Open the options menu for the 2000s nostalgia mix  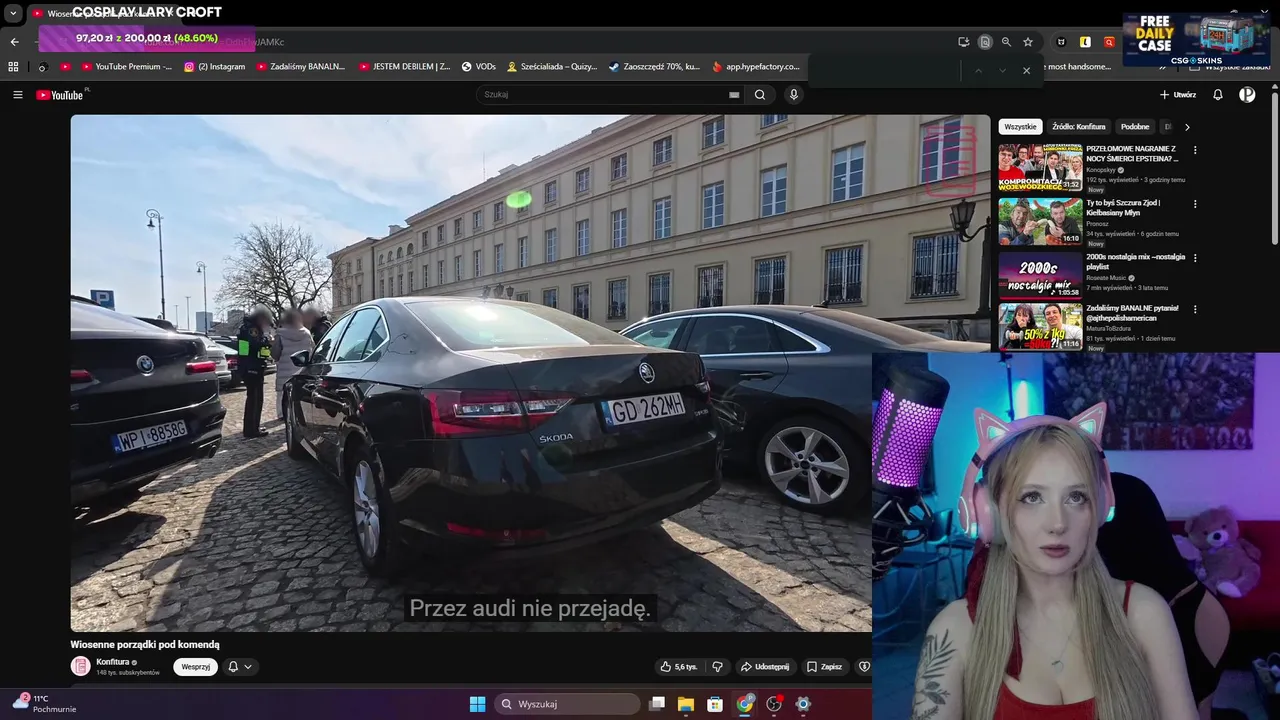pyautogui.click(x=1194, y=259)
